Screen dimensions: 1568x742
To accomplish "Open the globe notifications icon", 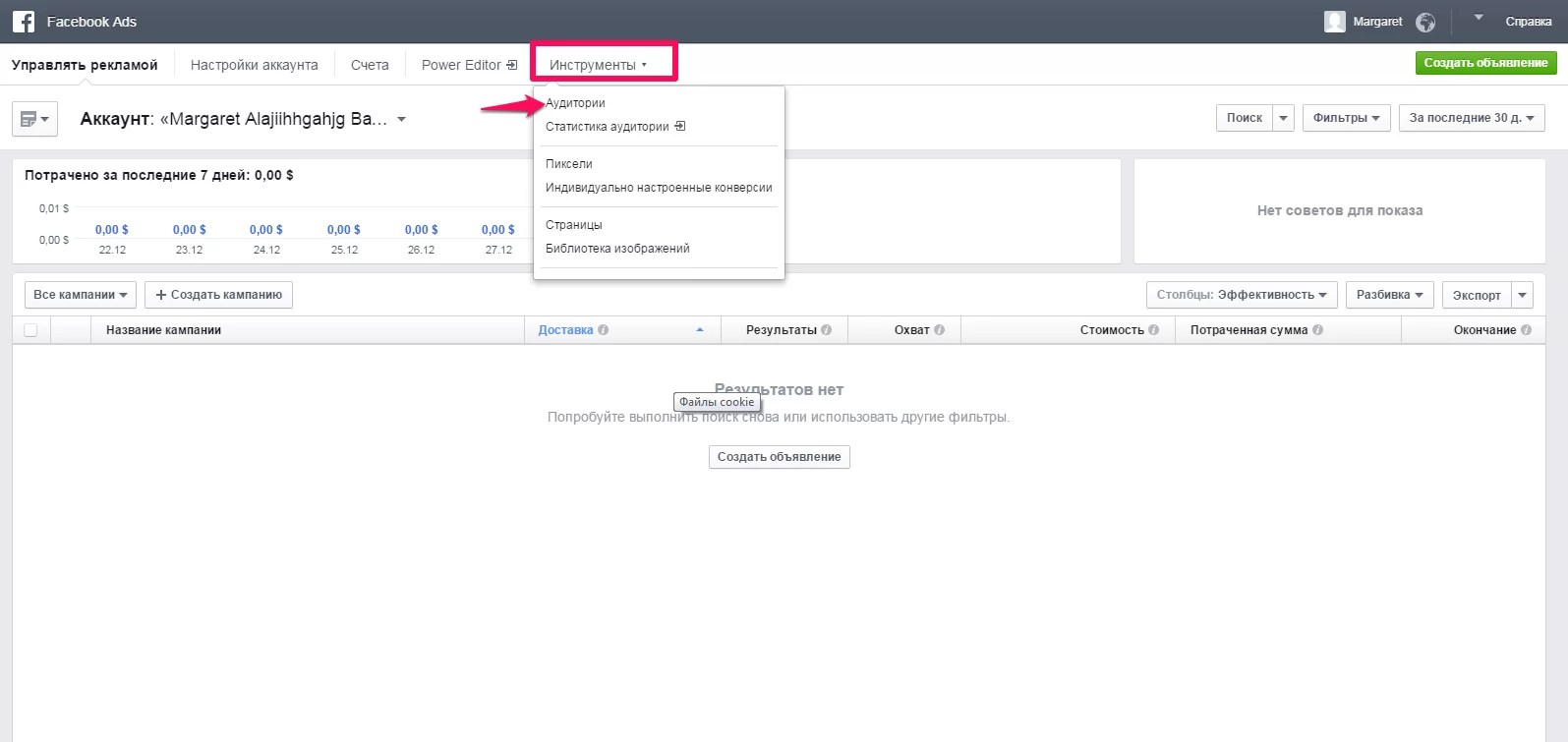I will (x=1425, y=22).
